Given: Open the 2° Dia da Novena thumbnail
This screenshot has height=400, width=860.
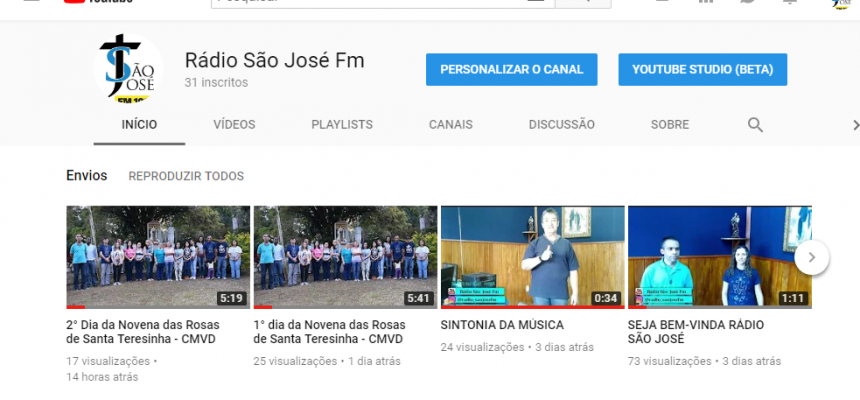Looking at the screenshot, I should pos(158,257).
